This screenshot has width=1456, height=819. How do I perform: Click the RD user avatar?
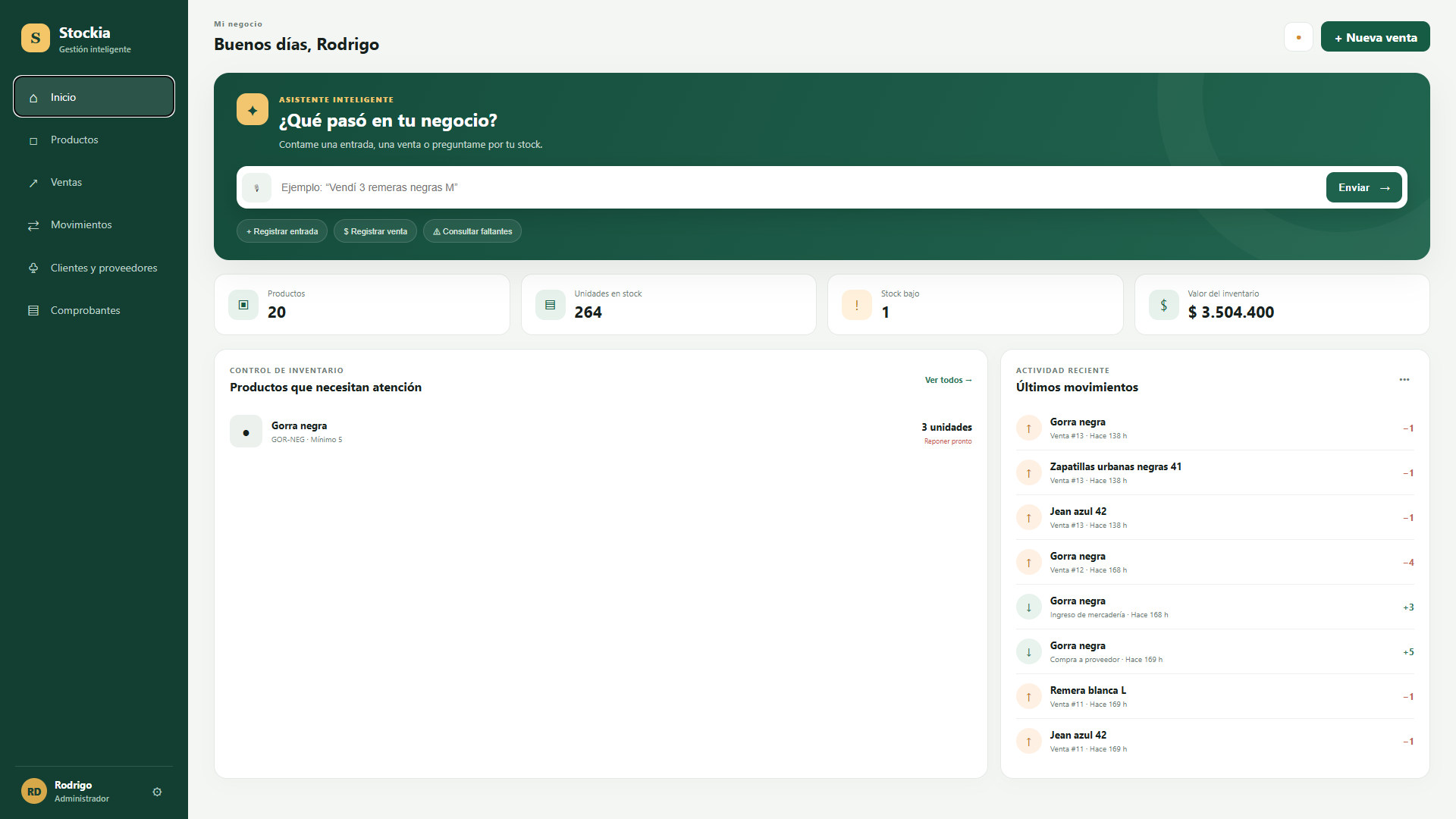[34, 792]
